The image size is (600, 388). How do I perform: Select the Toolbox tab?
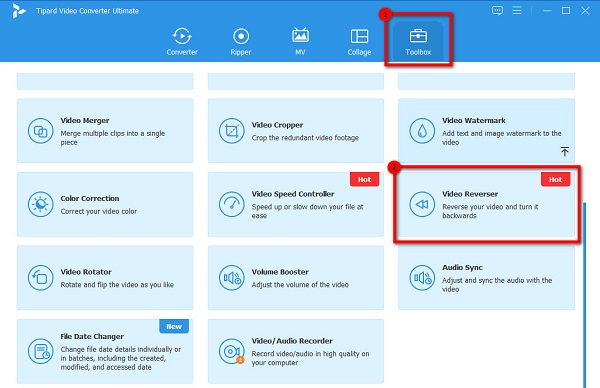click(x=418, y=42)
